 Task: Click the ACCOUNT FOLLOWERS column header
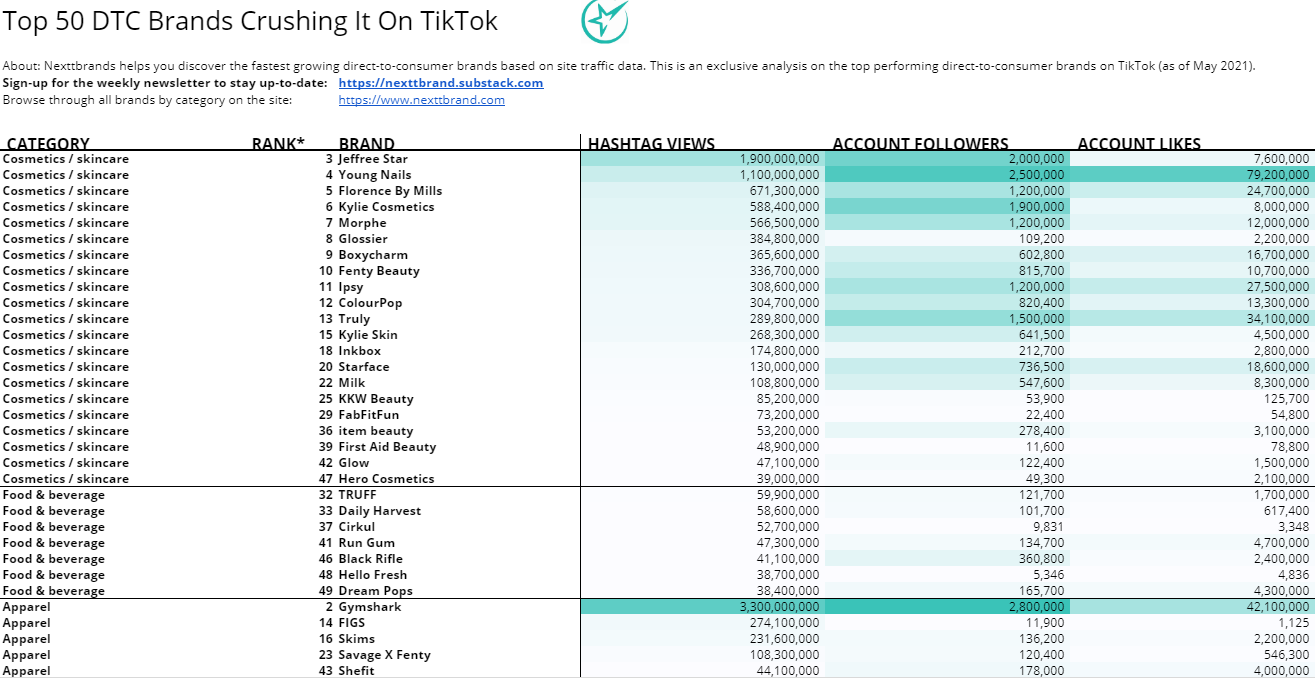(x=921, y=143)
